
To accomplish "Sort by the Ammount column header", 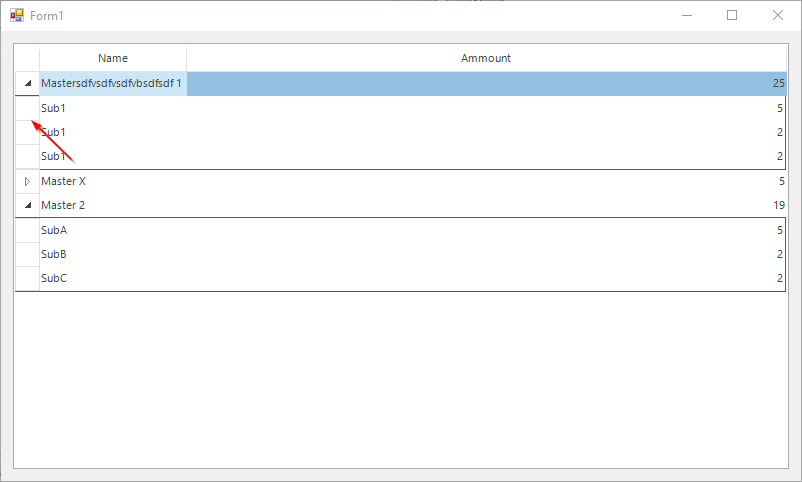I will click(486, 58).
